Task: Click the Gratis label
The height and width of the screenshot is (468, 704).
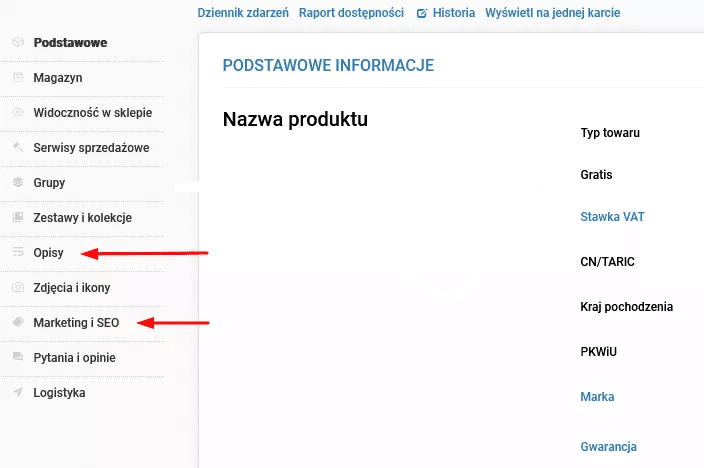Action: (596, 175)
